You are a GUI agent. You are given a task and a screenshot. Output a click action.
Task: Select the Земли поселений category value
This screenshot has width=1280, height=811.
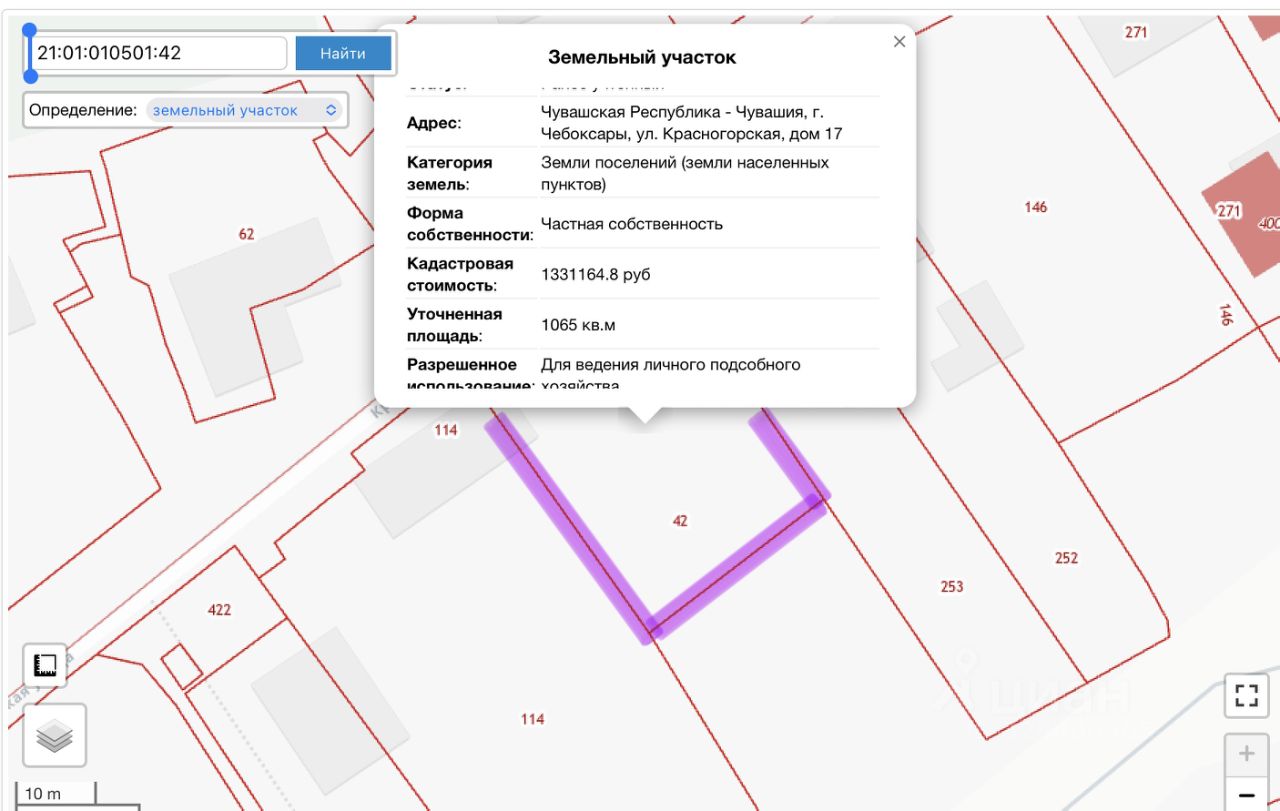point(685,173)
